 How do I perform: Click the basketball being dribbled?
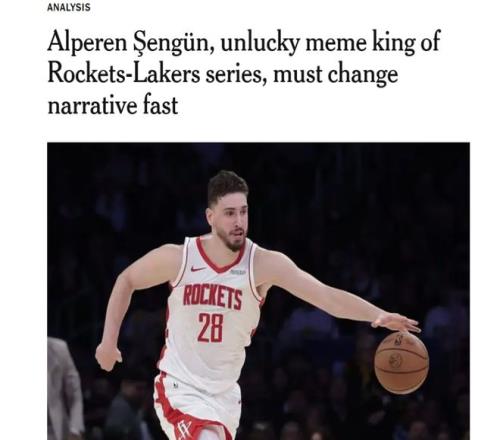point(401,363)
